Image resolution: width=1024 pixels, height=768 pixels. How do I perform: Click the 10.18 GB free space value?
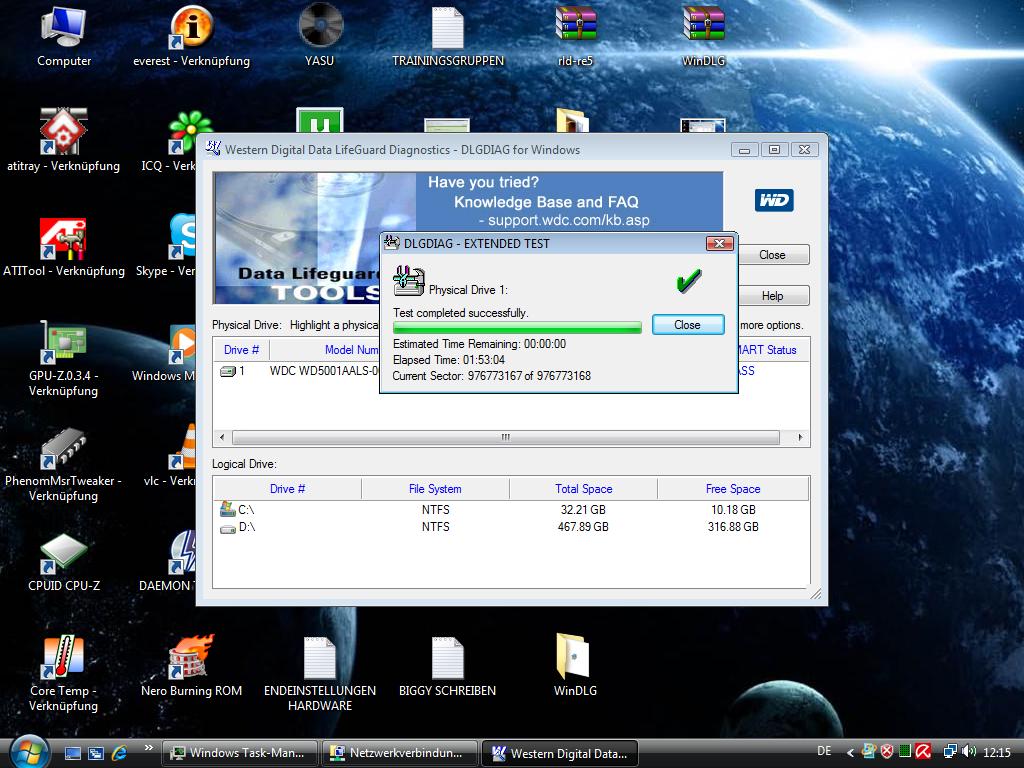coord(733,509)
